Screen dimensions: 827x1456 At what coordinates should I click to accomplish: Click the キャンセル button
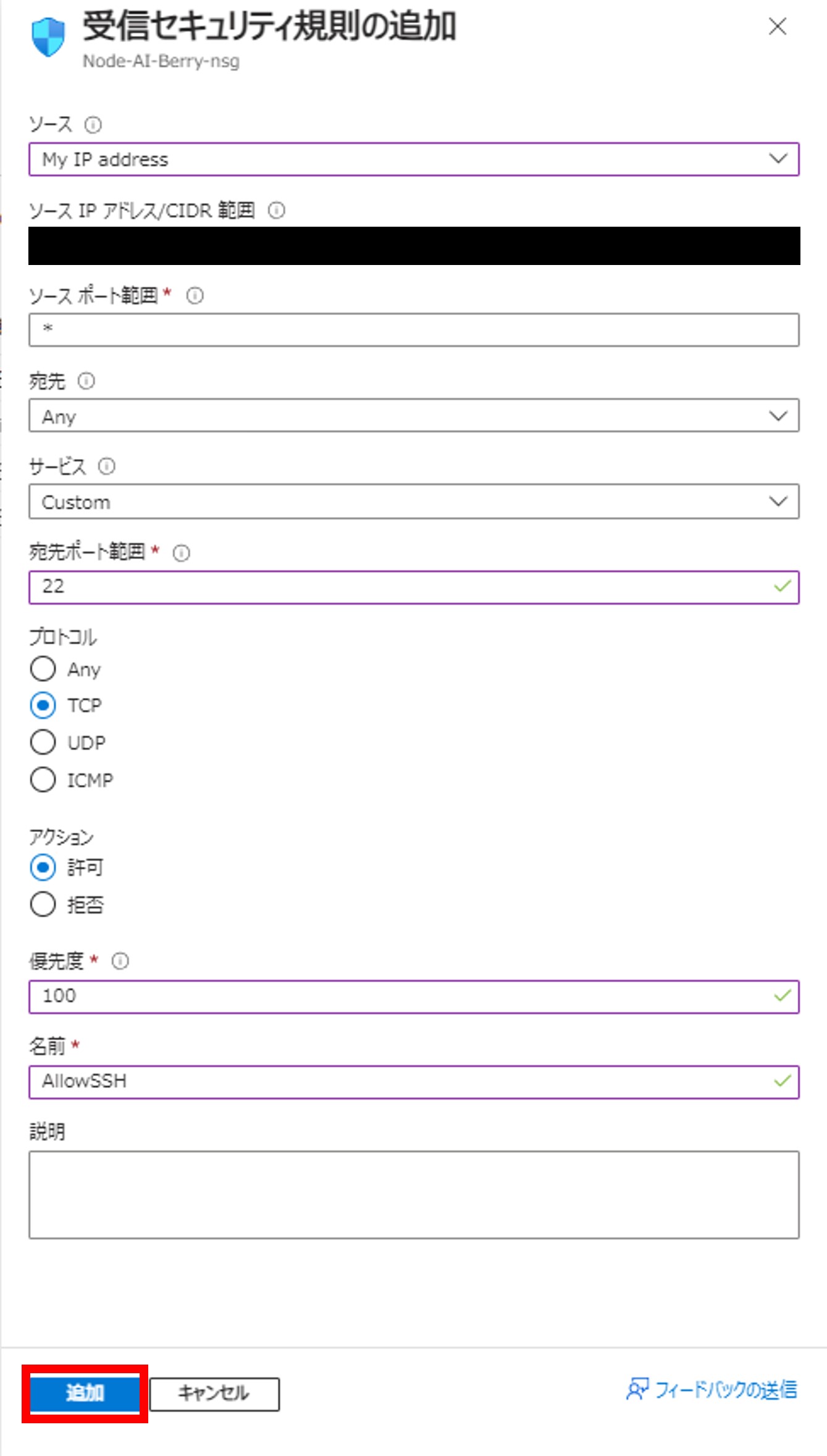[x=214, y=1393]
